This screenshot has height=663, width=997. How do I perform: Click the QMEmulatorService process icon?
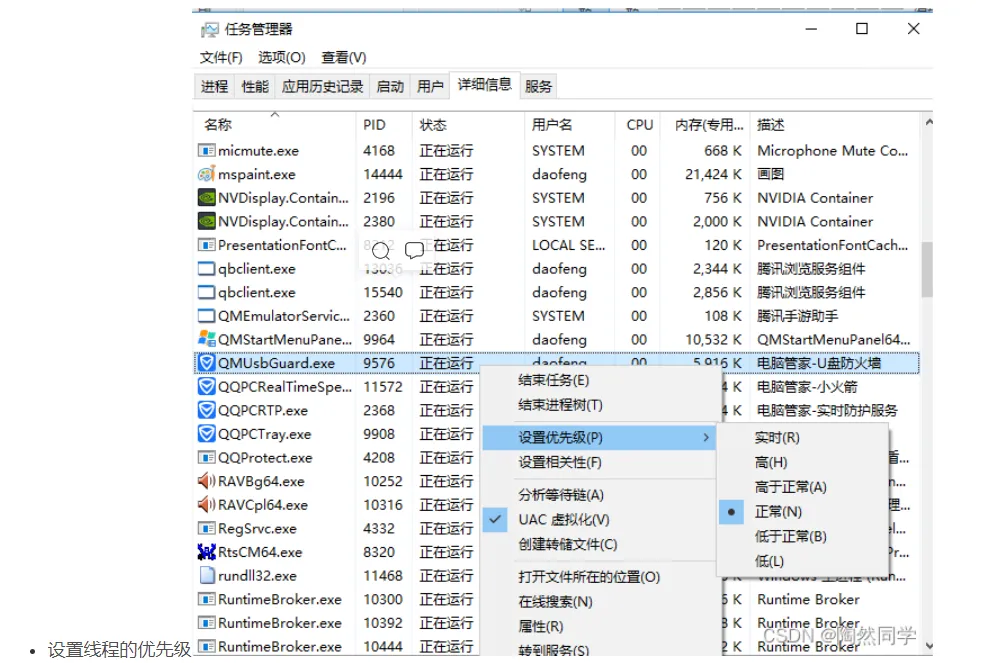point(206,316)
